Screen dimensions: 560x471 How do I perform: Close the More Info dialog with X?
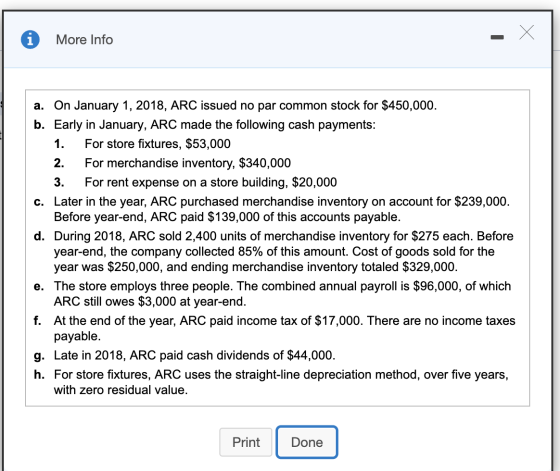pyautogui.click(x=526, y=32)
